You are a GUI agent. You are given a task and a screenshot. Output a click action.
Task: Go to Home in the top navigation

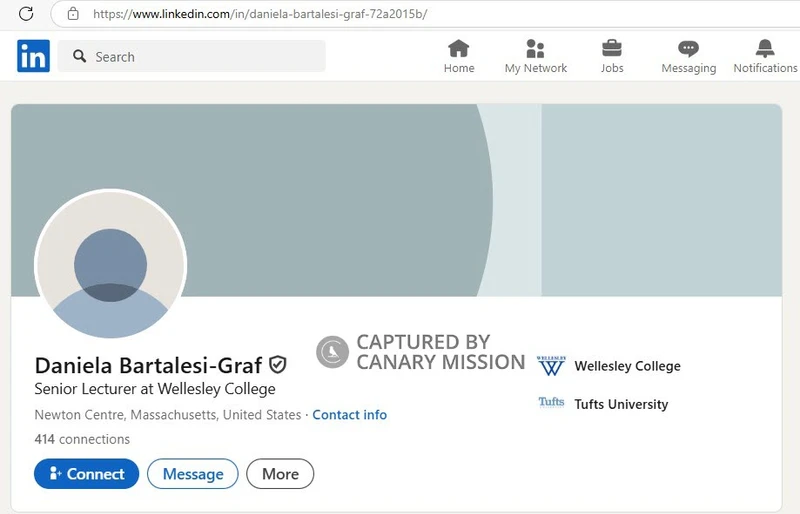[459, 56]
